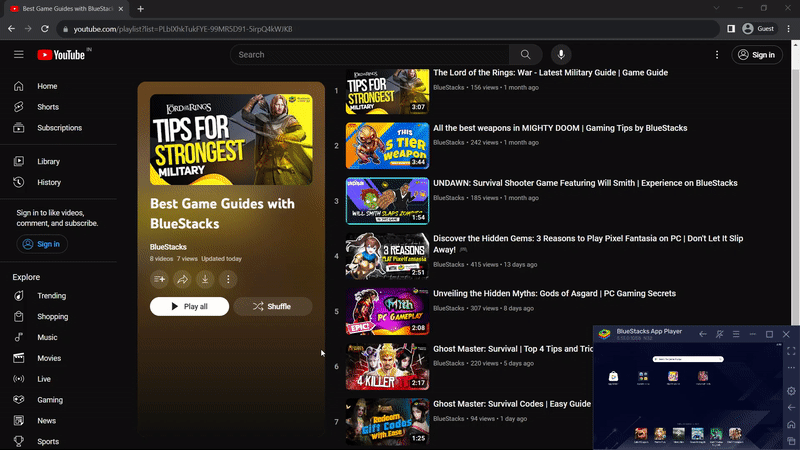The width and height of the screenshot is (800, 450).
Task: Click the BlueStacks home icon in side toolbar
Action: pyautogui.click(x=791, y=425)
